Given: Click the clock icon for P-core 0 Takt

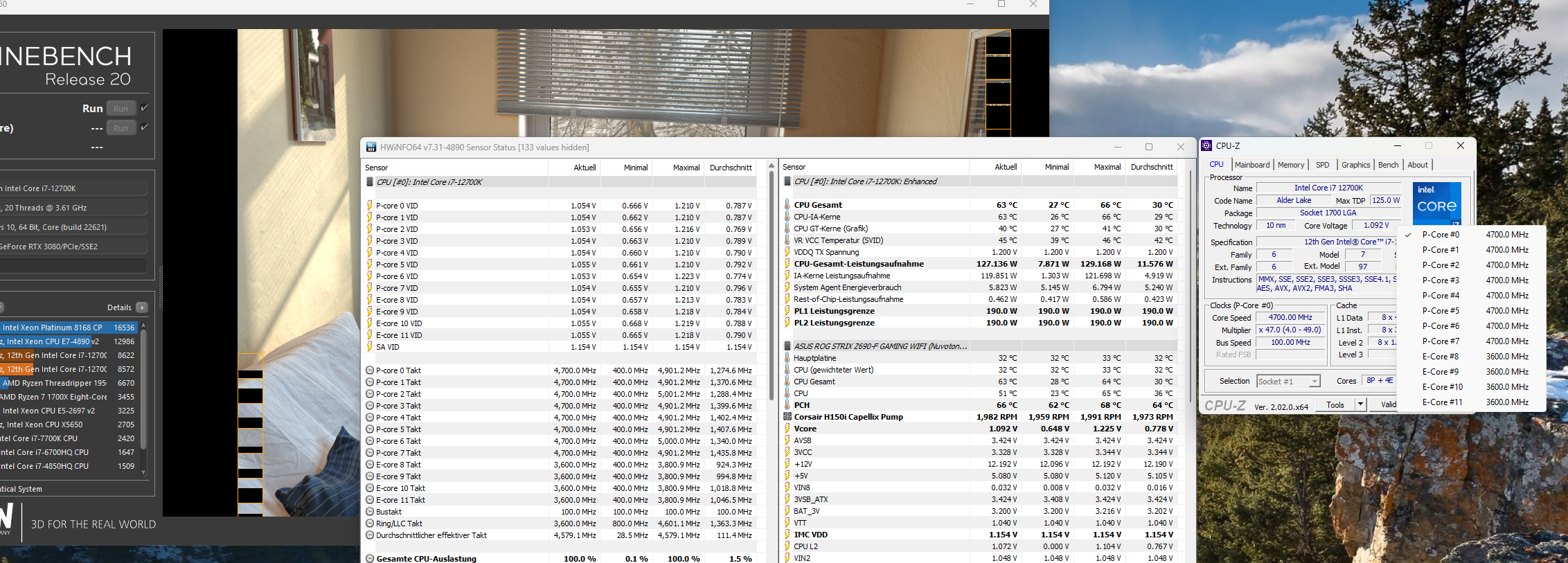Looking at the screenshot, I should [370, 370].
